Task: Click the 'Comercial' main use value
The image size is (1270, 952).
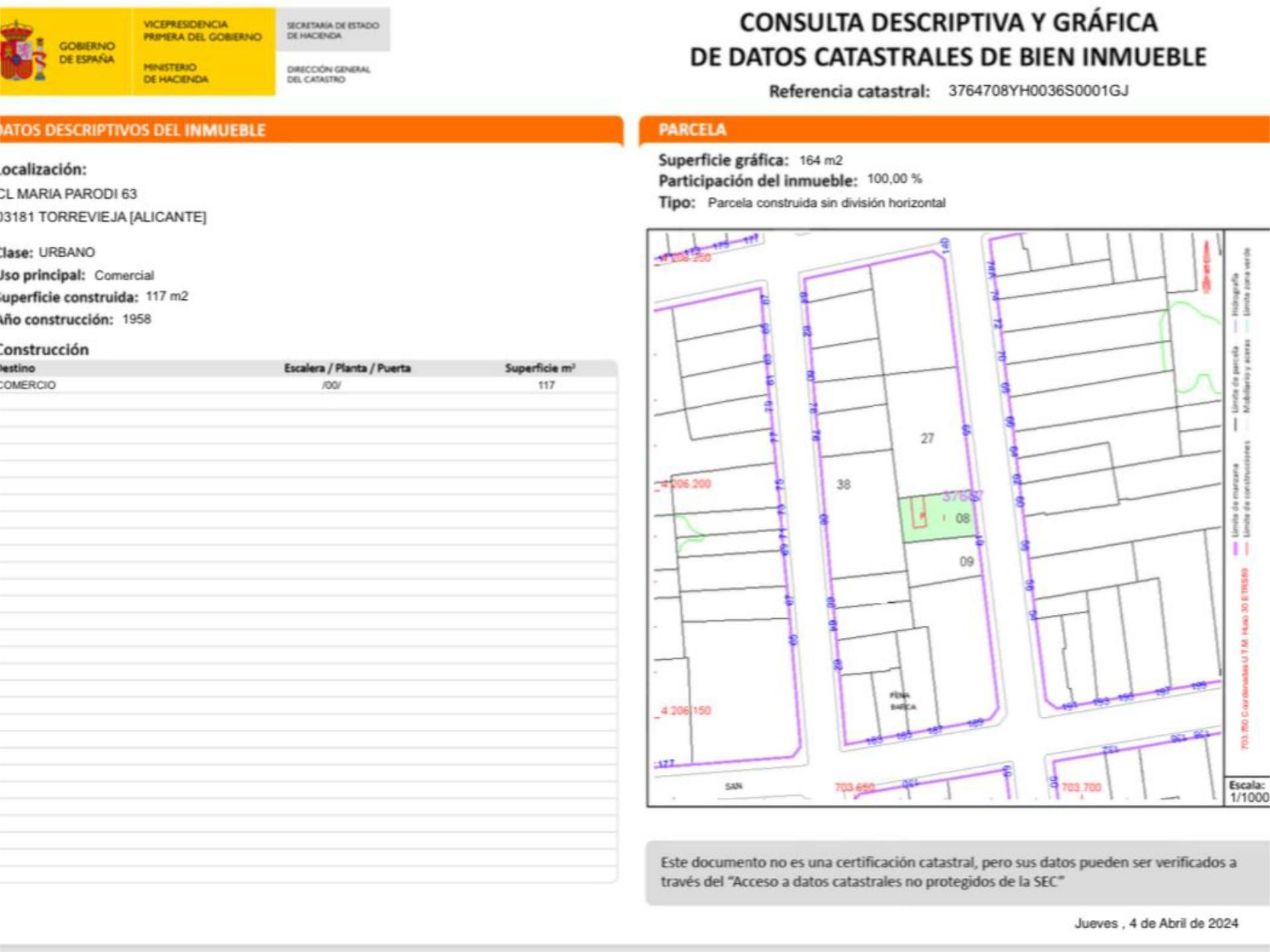Action: tap(124, 275)
